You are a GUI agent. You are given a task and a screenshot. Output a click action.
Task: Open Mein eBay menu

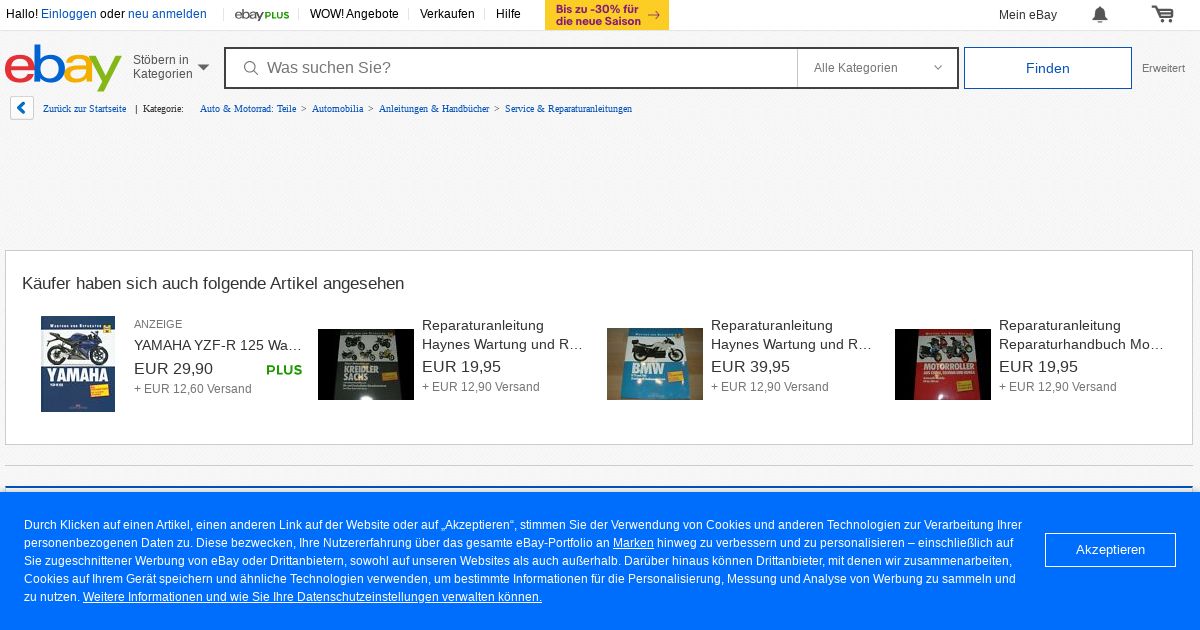point(1027,14)
